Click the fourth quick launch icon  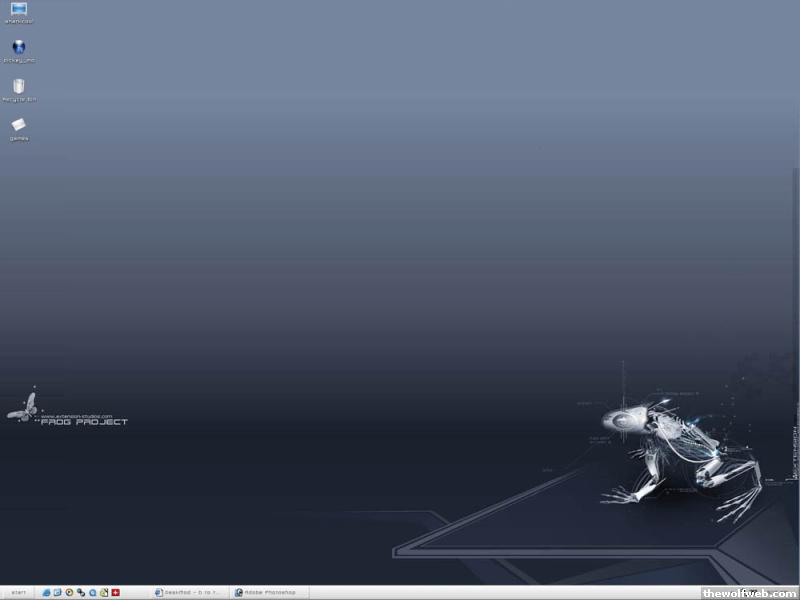81,593
